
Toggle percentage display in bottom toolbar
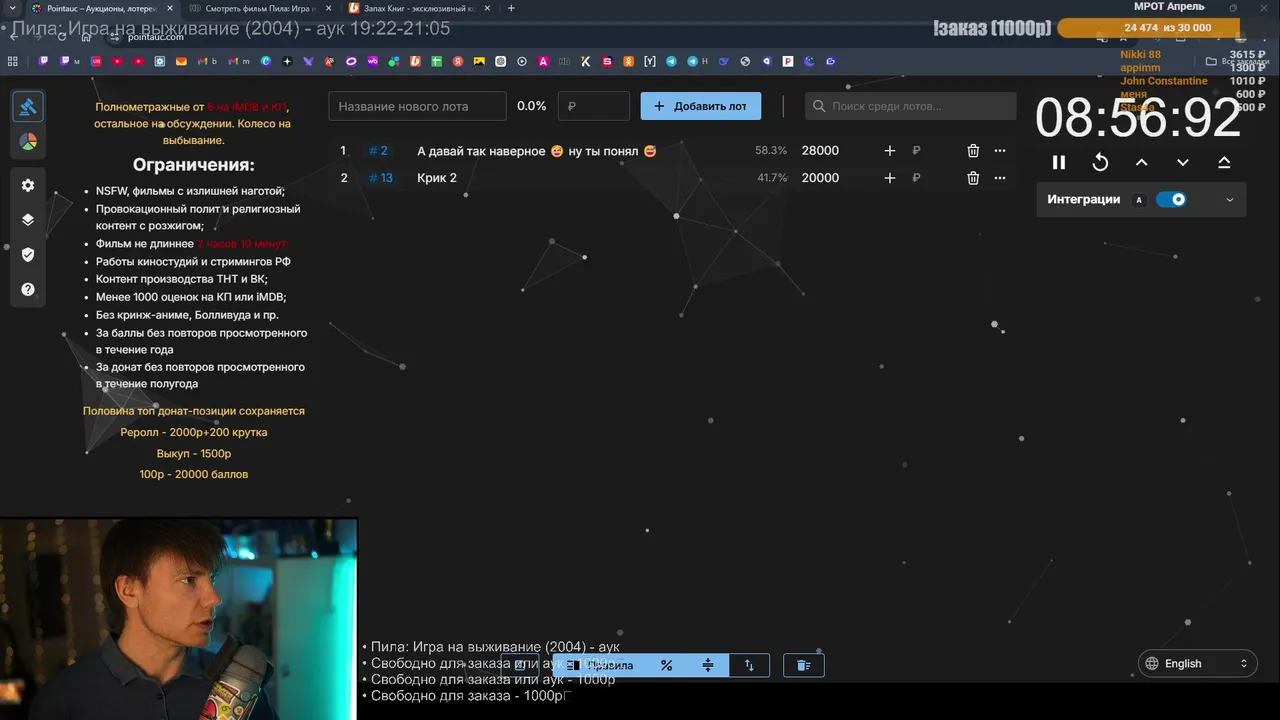tap(666, 665)
